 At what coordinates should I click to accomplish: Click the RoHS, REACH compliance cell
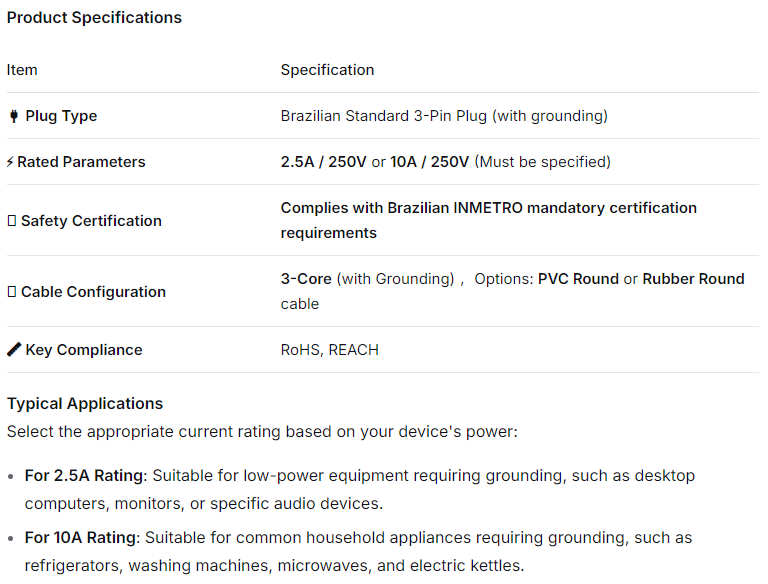[329, 350]
